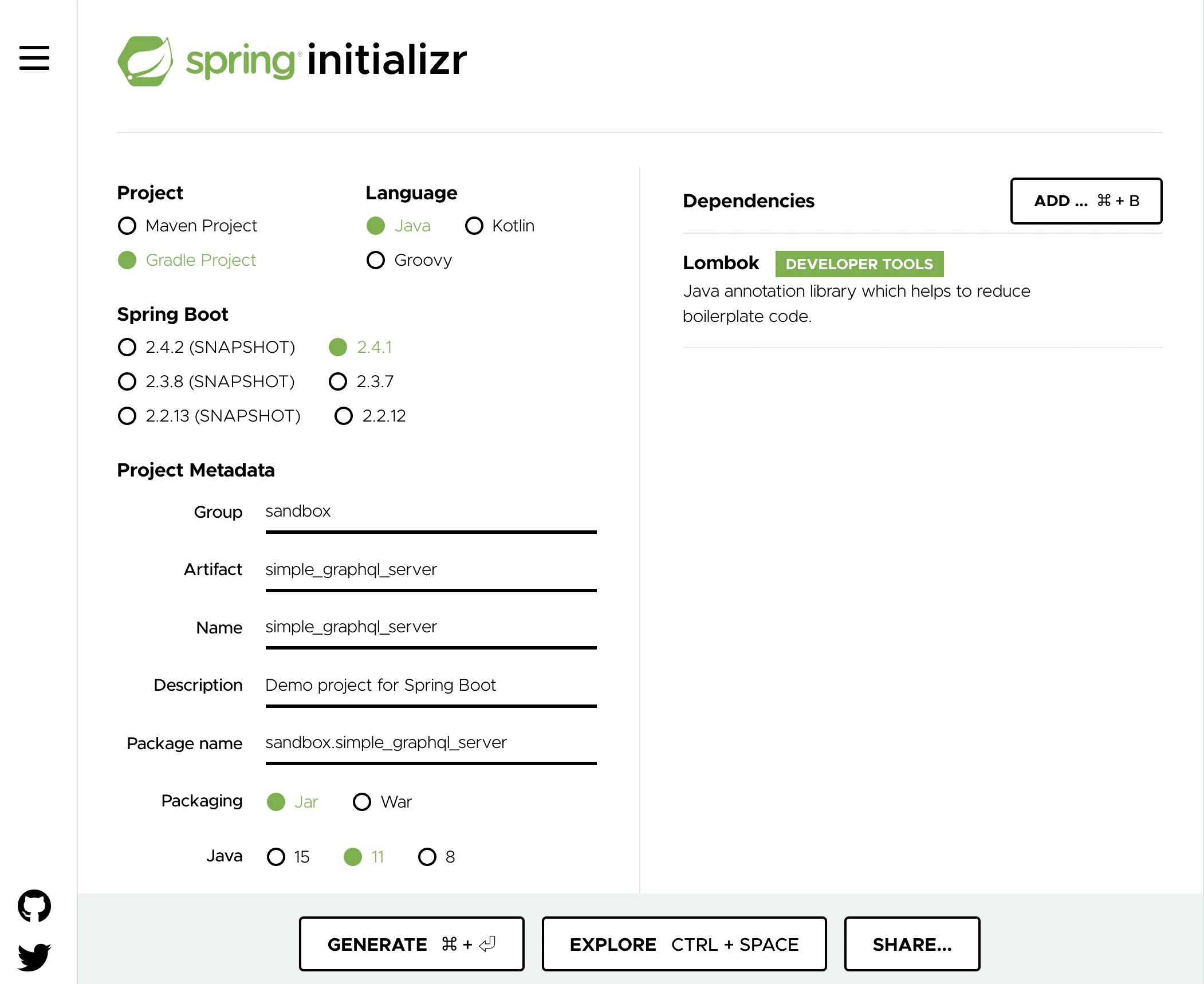Open the hamburger navigation menu
The height and width of the screenshot is (984, 1204).
click(34, 59)
